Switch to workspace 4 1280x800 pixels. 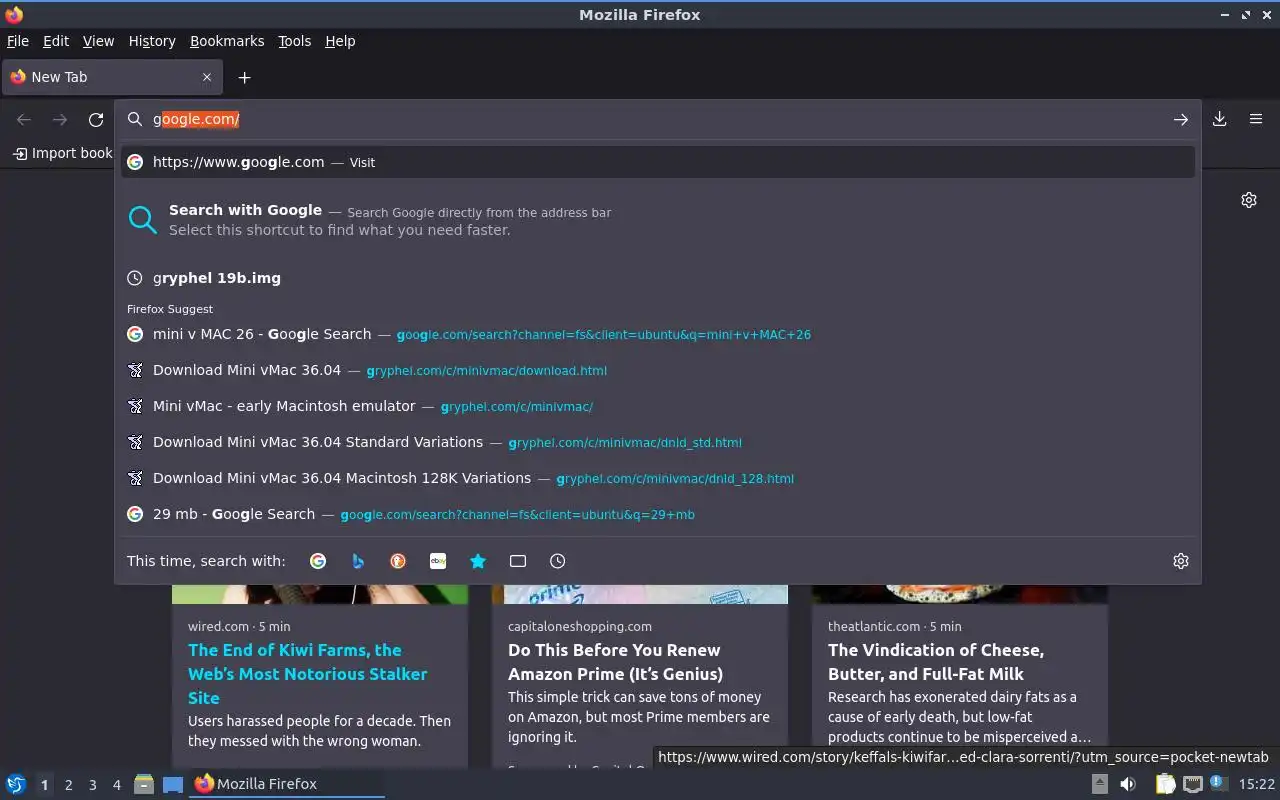coord(116,785)
